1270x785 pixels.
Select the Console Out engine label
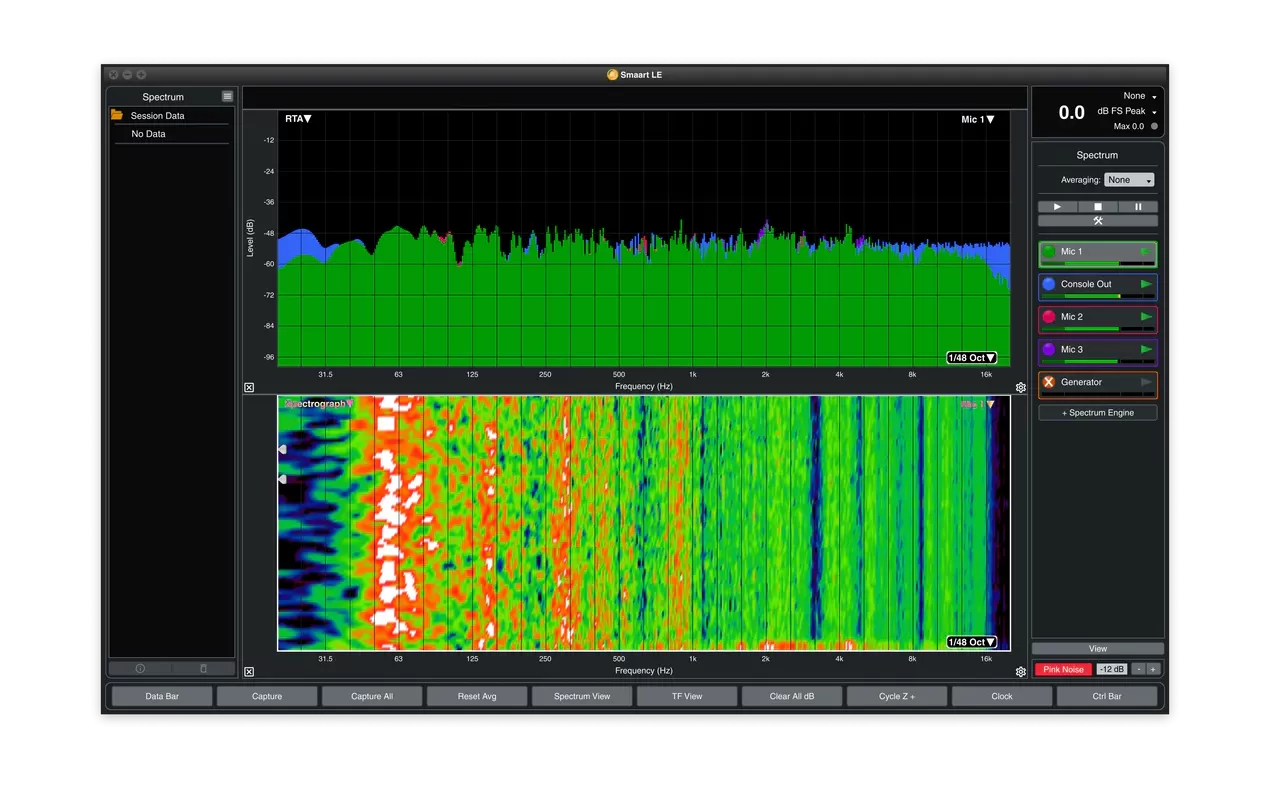1086,284
